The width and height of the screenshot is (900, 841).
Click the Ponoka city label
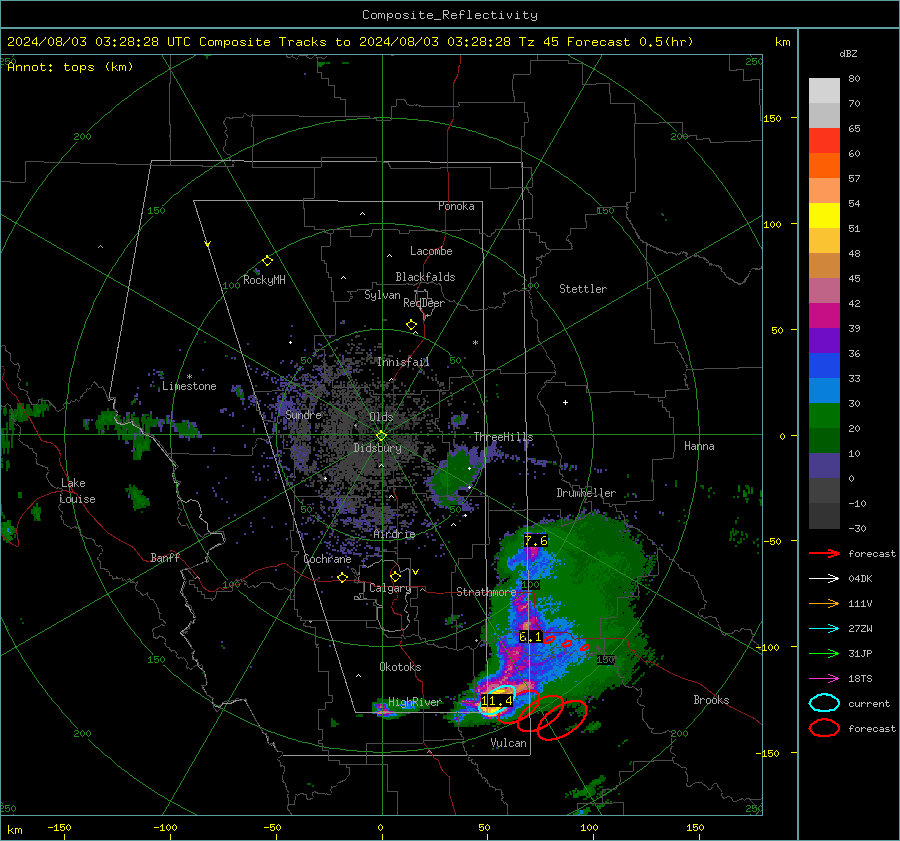(456, 206)
